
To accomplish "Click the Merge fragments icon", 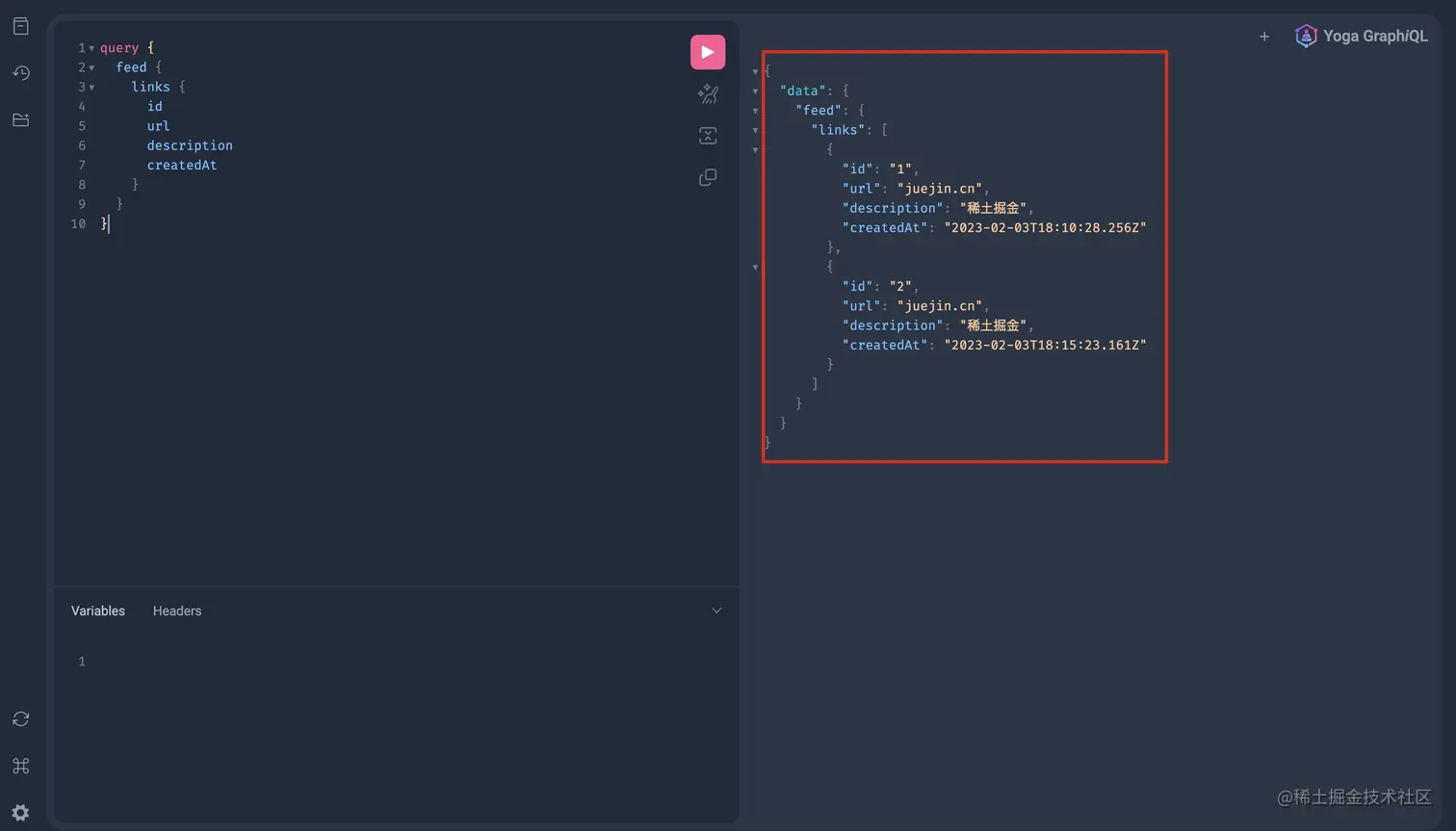I will click(x=708, y=136).
